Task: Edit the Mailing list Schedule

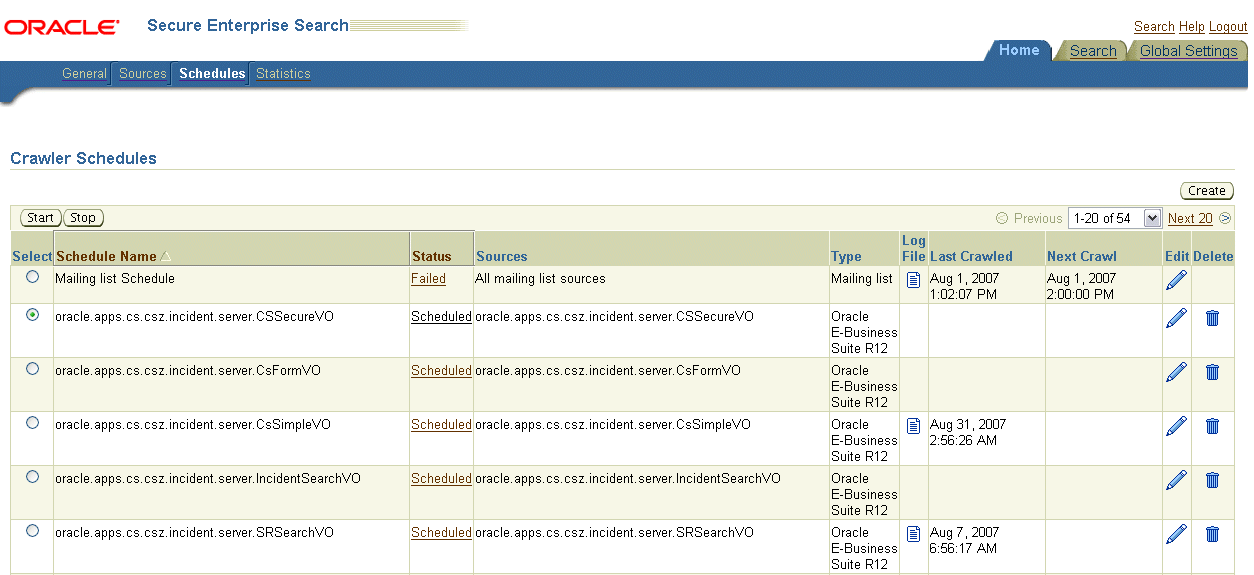Action: 1177,280
